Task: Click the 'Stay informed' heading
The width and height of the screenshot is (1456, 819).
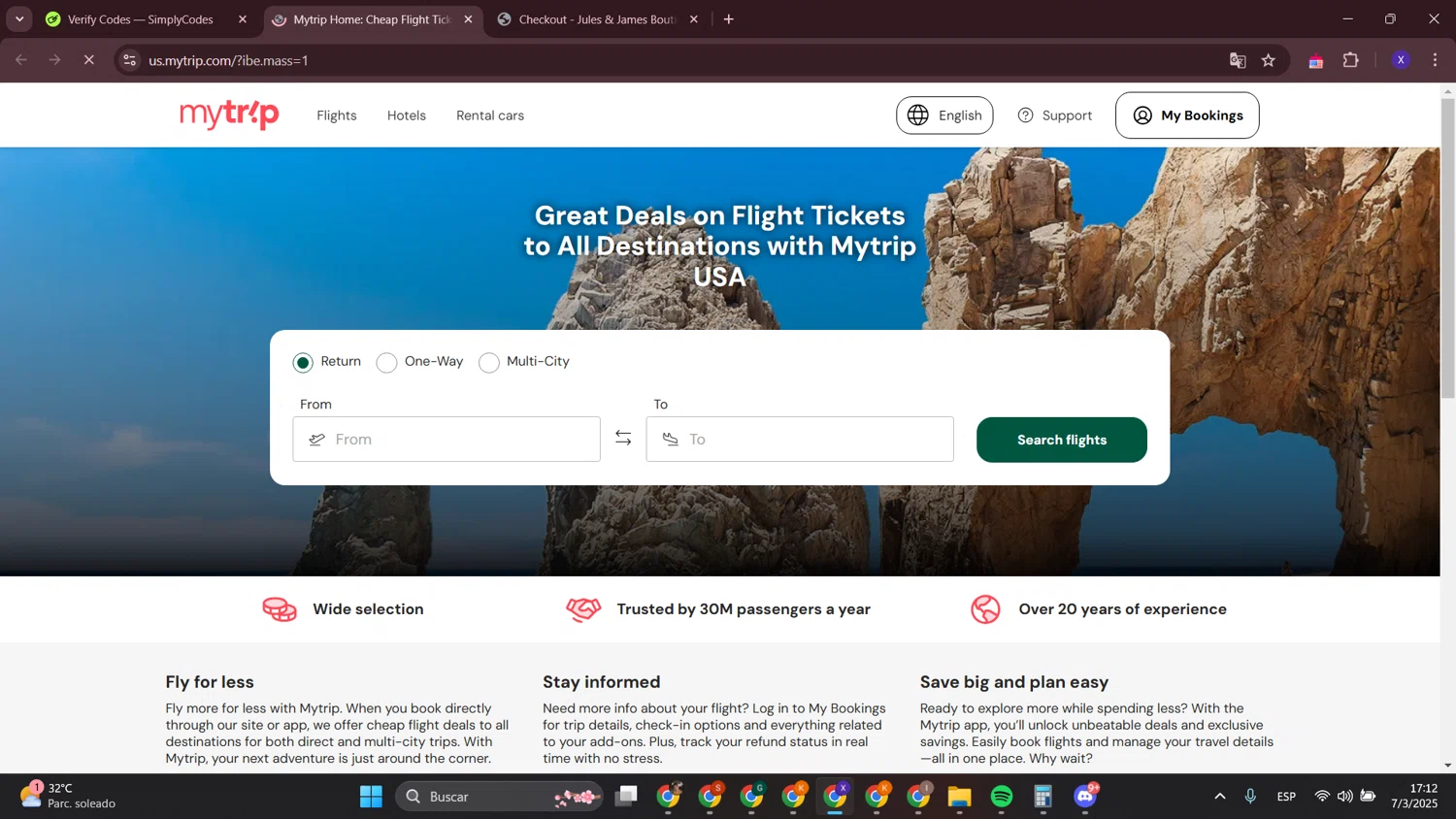Action: point(601,682)
